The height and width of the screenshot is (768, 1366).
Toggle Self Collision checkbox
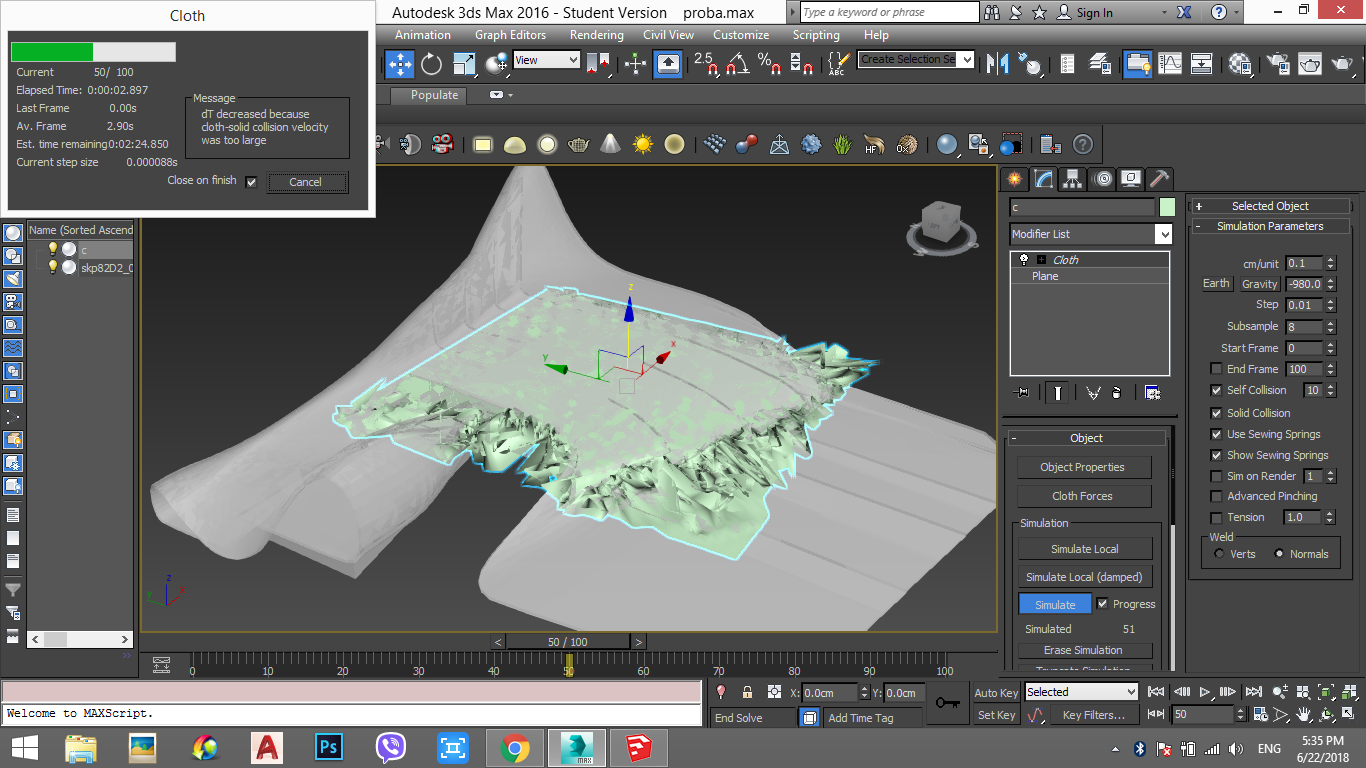pyautogui.click(x=1216, y=390)
